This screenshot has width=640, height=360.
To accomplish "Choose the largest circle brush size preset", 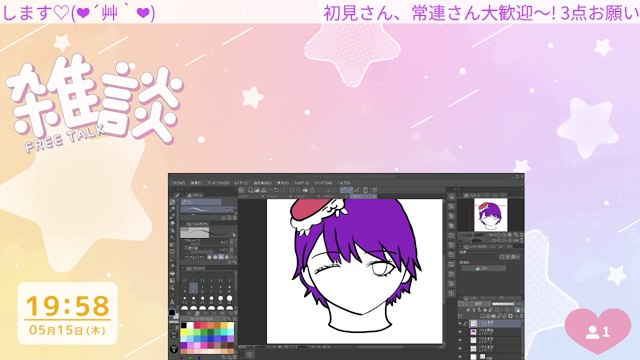I will pyautogui.click(x=229, y=298).
